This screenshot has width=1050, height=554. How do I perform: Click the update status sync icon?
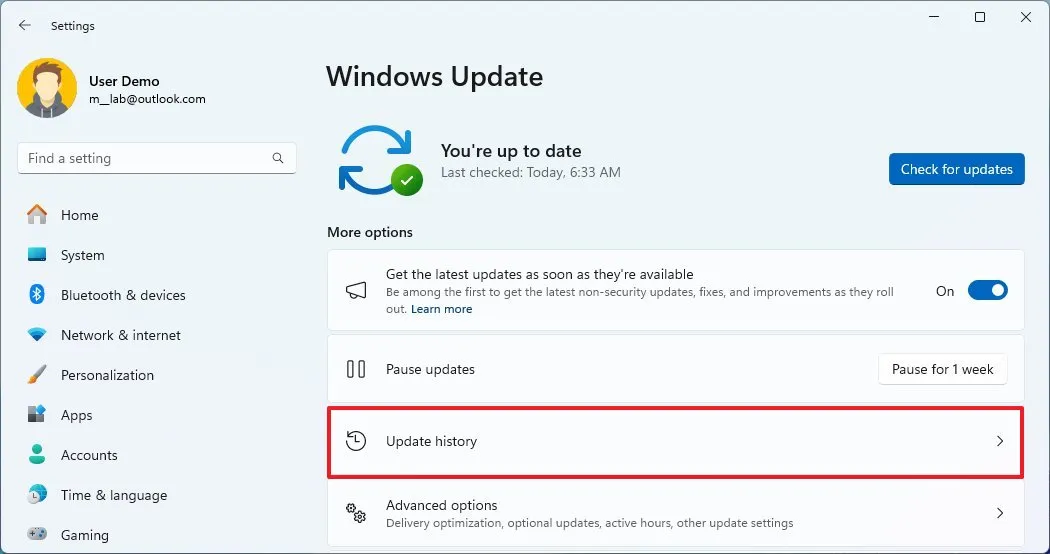(x=380, y=161)
